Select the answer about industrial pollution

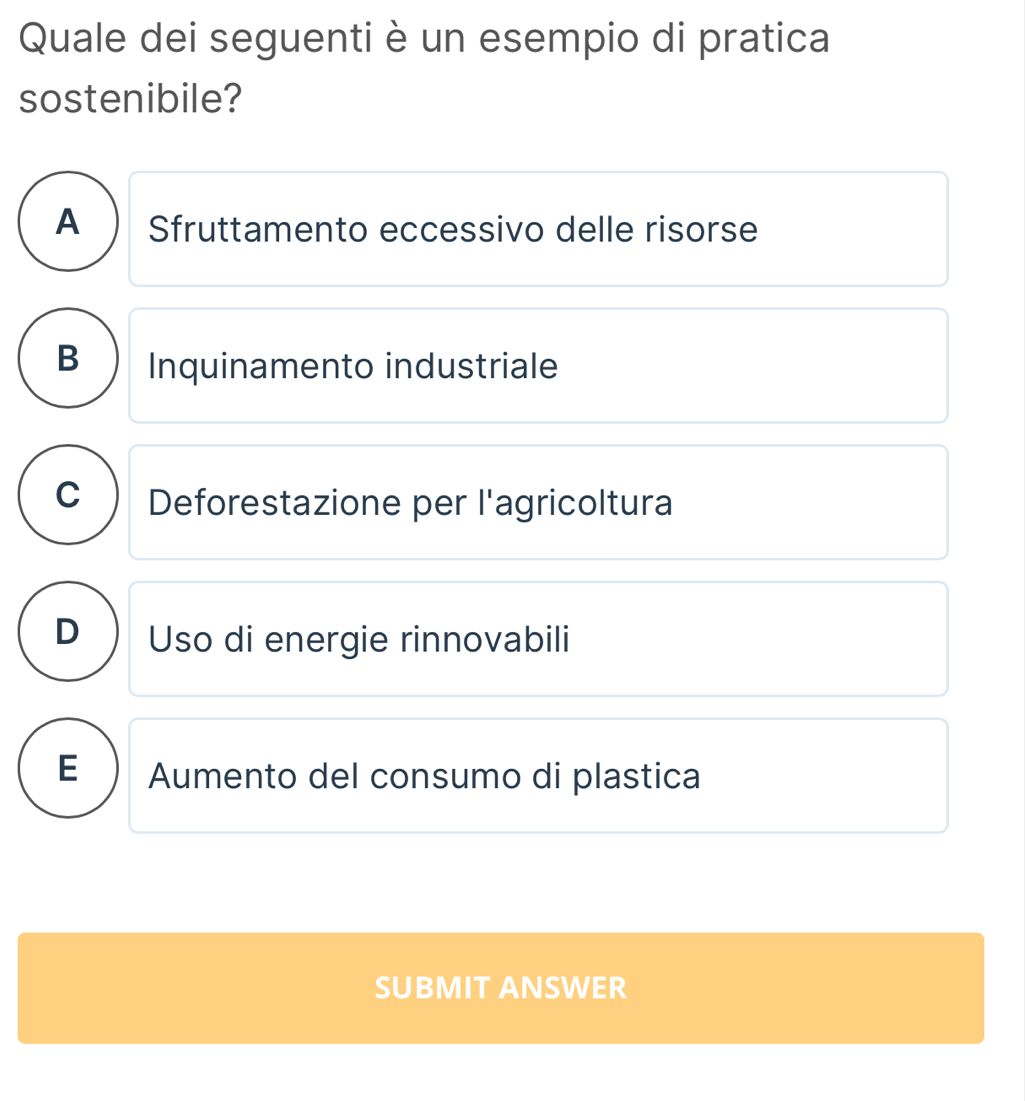[x=538, y=366]
